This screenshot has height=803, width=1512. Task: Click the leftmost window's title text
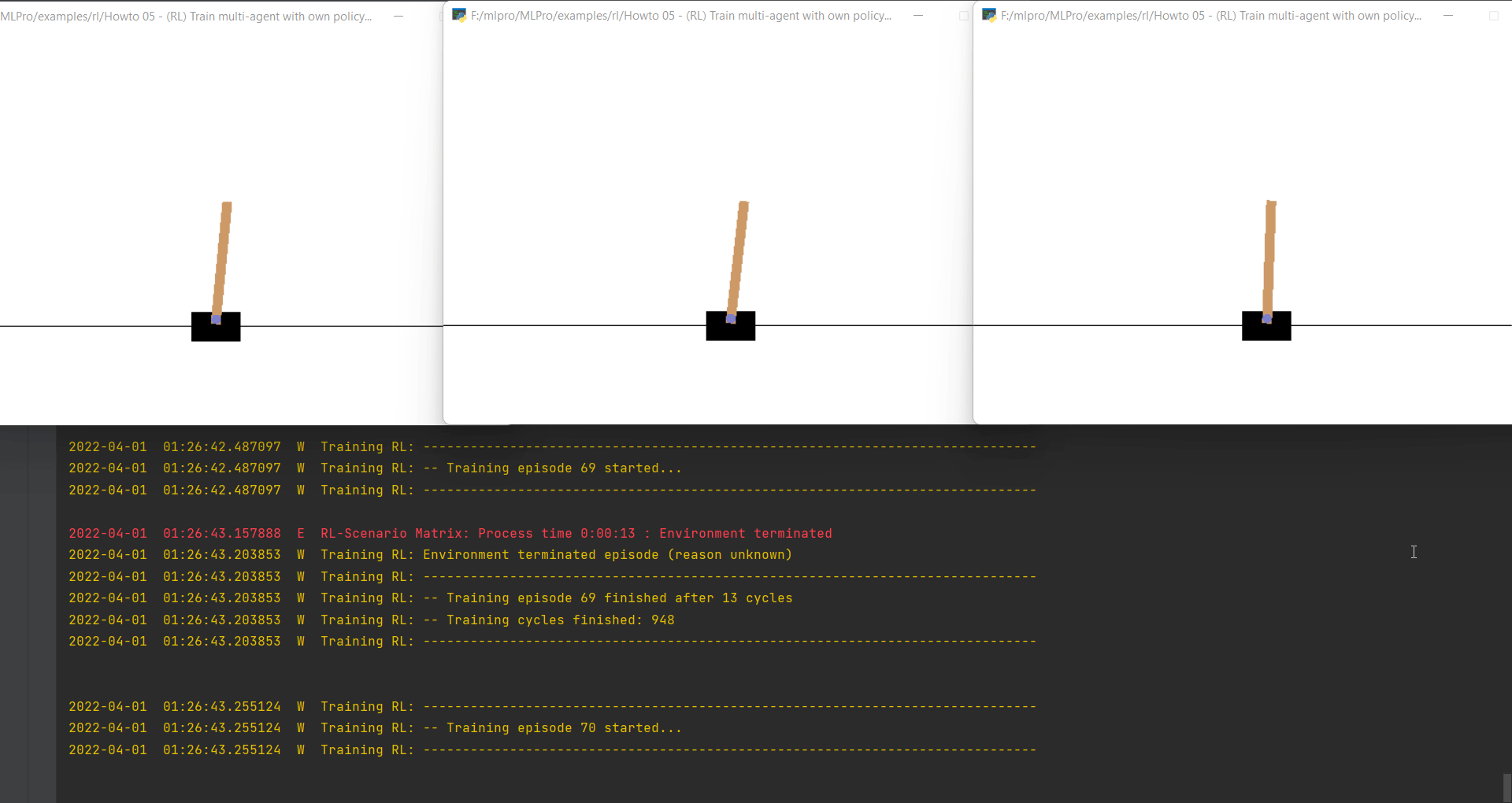[186, 16]
